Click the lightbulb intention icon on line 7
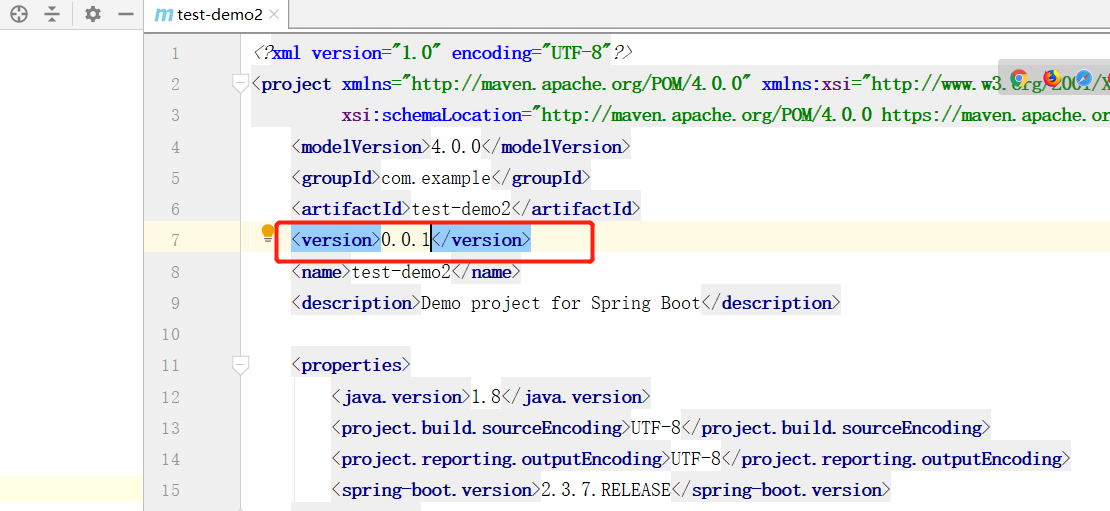1110x511 pixels. pyautogui.click(x=268, y=234)
